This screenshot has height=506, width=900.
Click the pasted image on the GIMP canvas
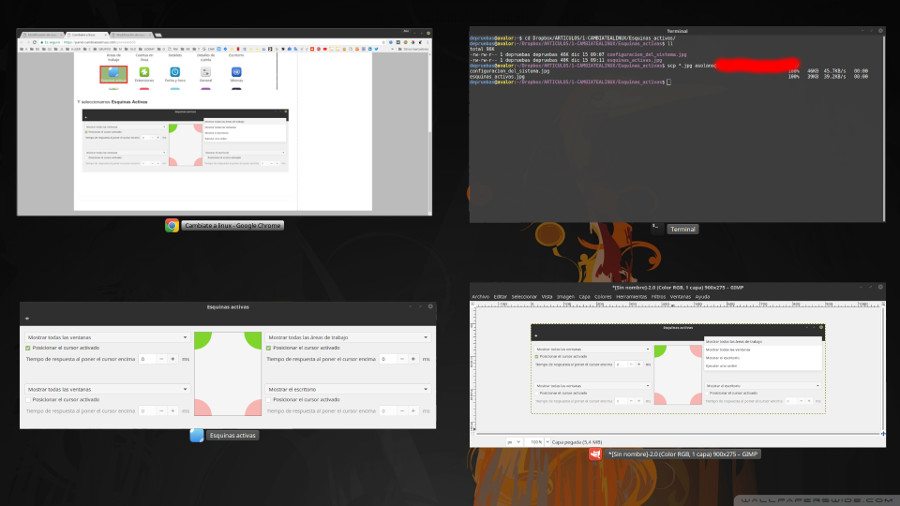tap(678, 368)
